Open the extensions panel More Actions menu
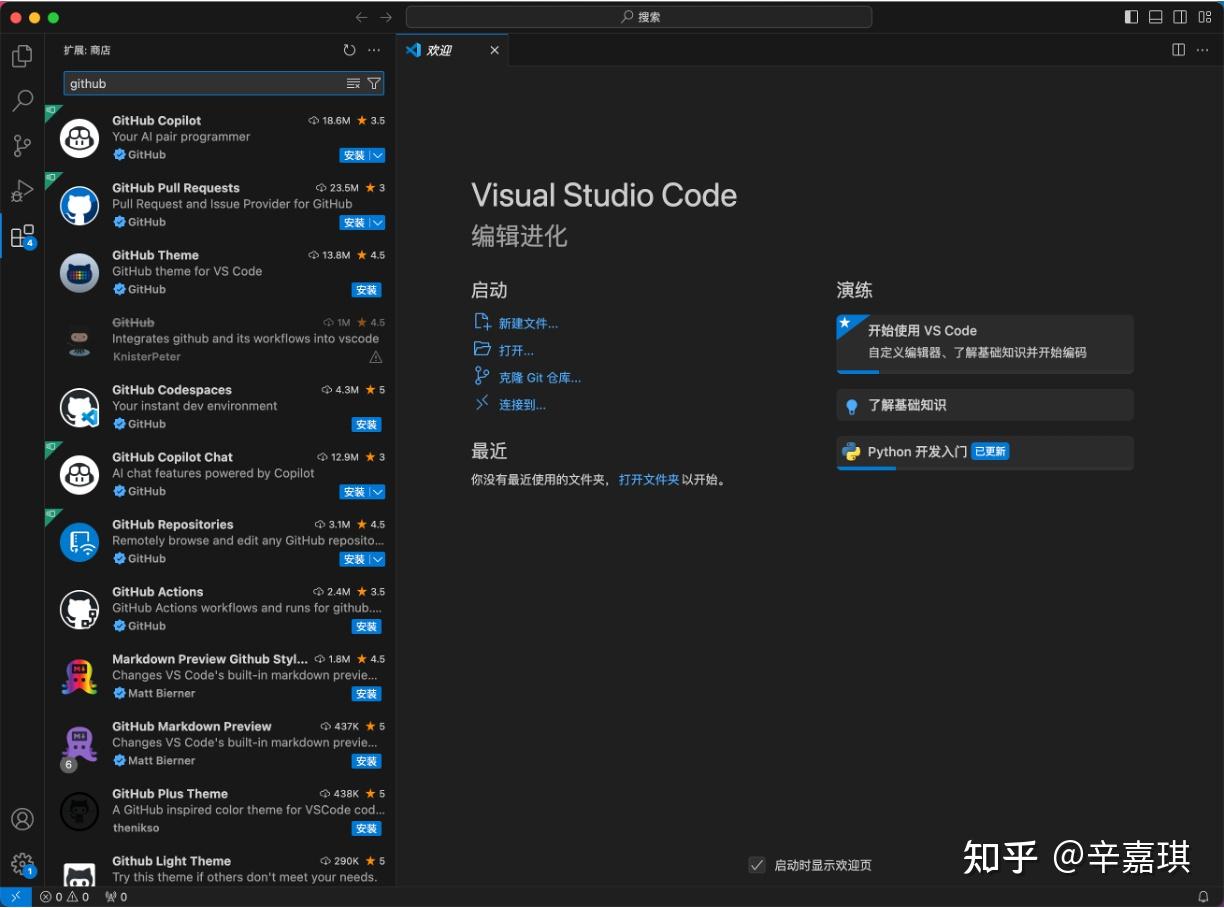Screen dimensions: 1224x908 click(x=374, y=49)
